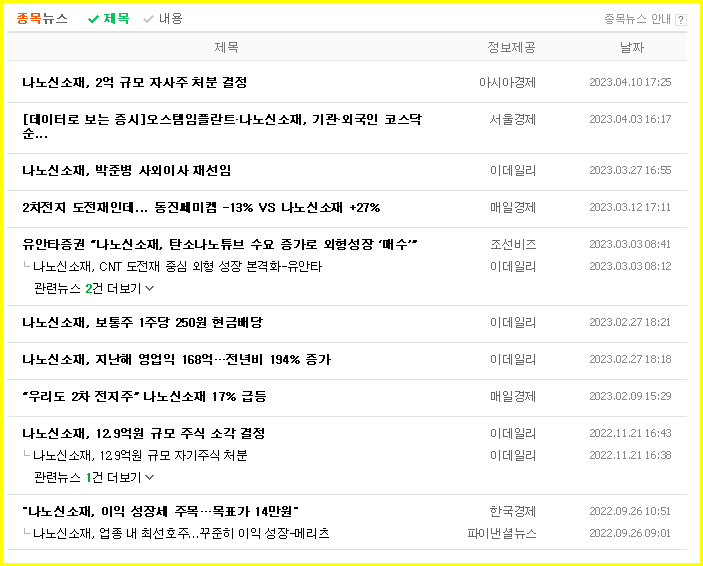This screenshot has height=566, width=703.
Task: Click date 2023.03.27 16:55
Action: [630, 170]
